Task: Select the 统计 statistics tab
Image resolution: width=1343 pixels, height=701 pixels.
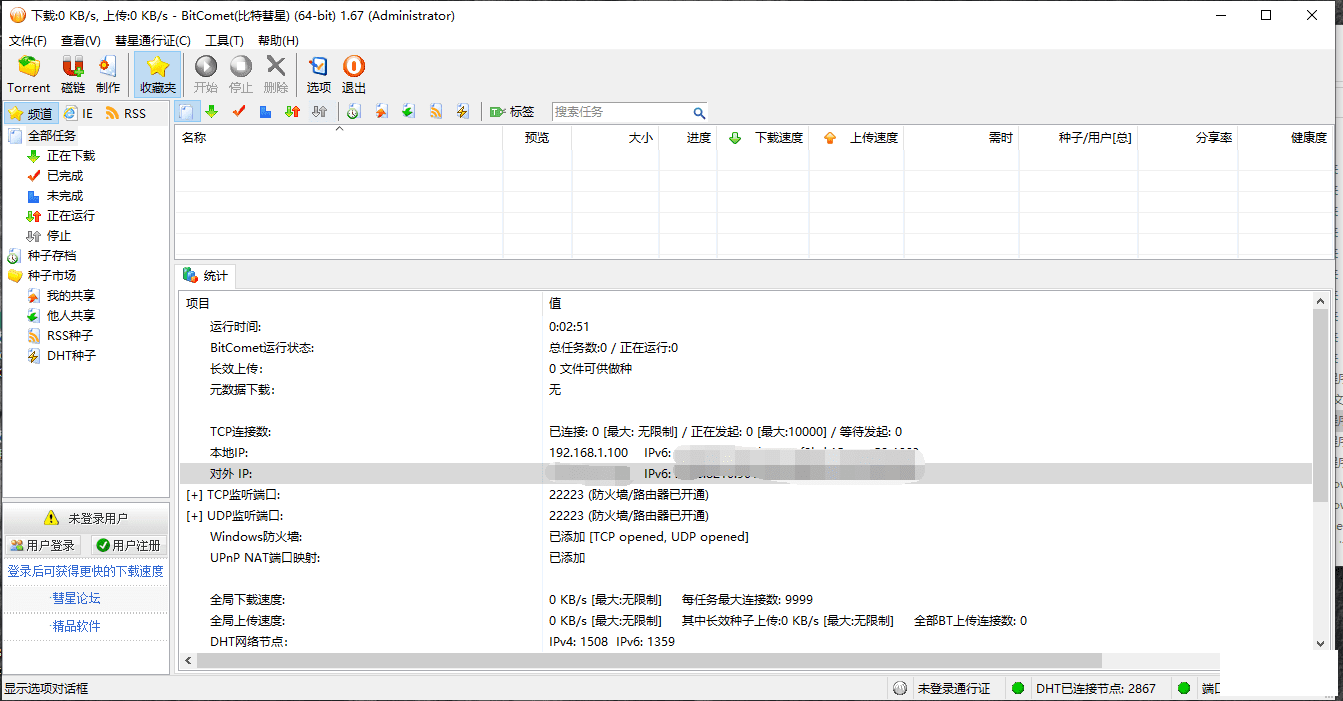Action: pyautogui.click(x=206, y=276)
